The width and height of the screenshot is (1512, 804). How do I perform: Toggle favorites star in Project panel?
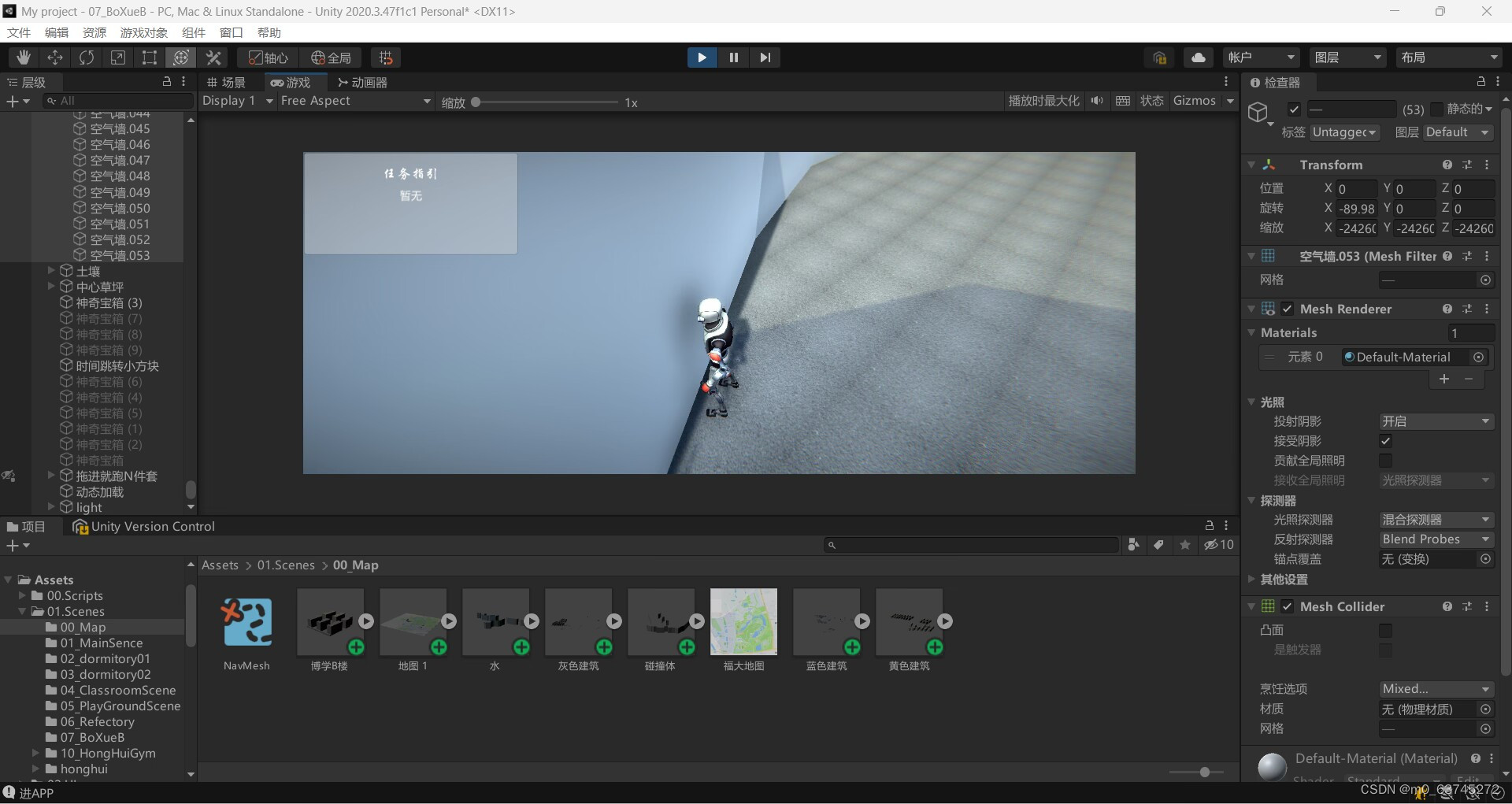coord(1184,545)
